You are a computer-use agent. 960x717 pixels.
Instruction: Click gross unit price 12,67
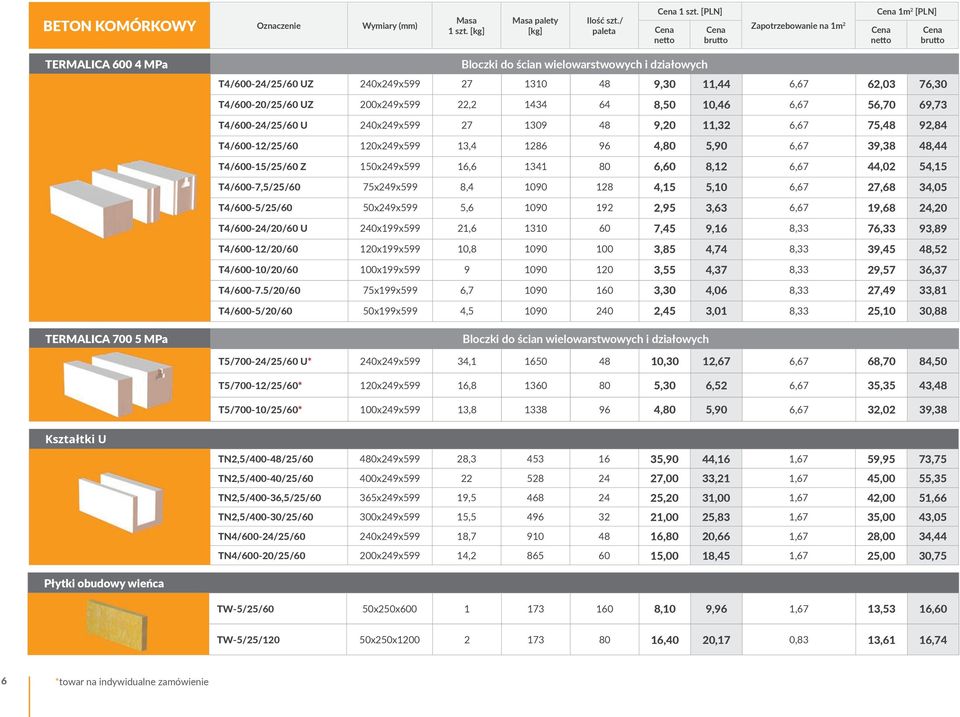click(716, 361)
